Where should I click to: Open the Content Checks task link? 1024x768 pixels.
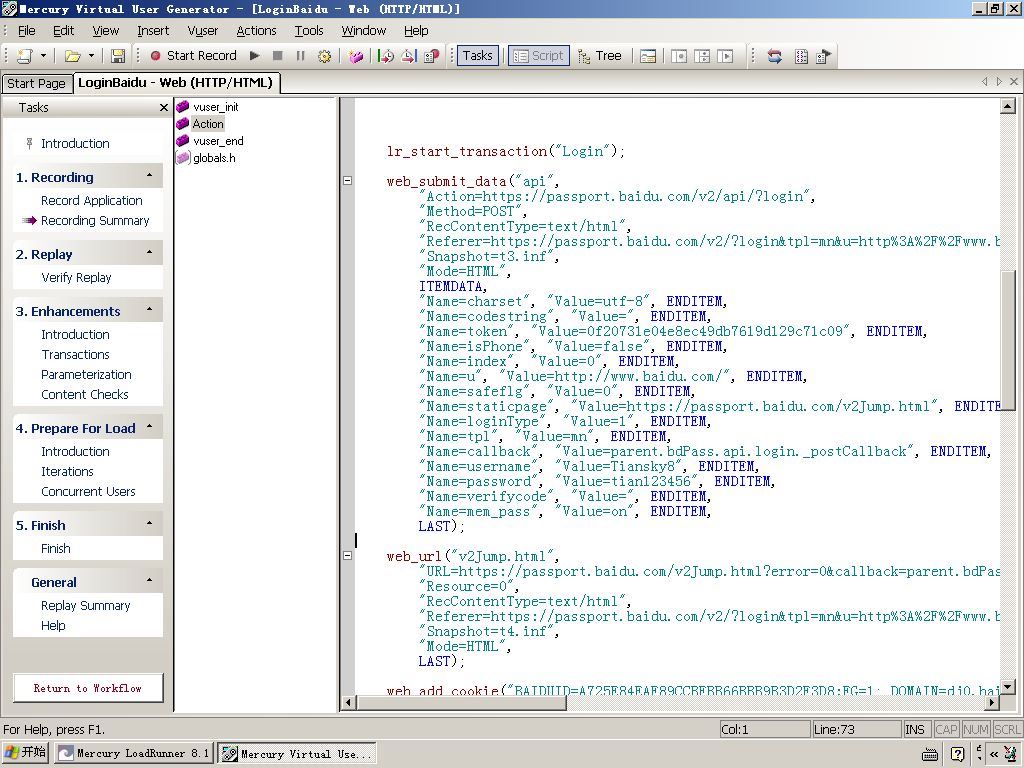coord(85,394)
